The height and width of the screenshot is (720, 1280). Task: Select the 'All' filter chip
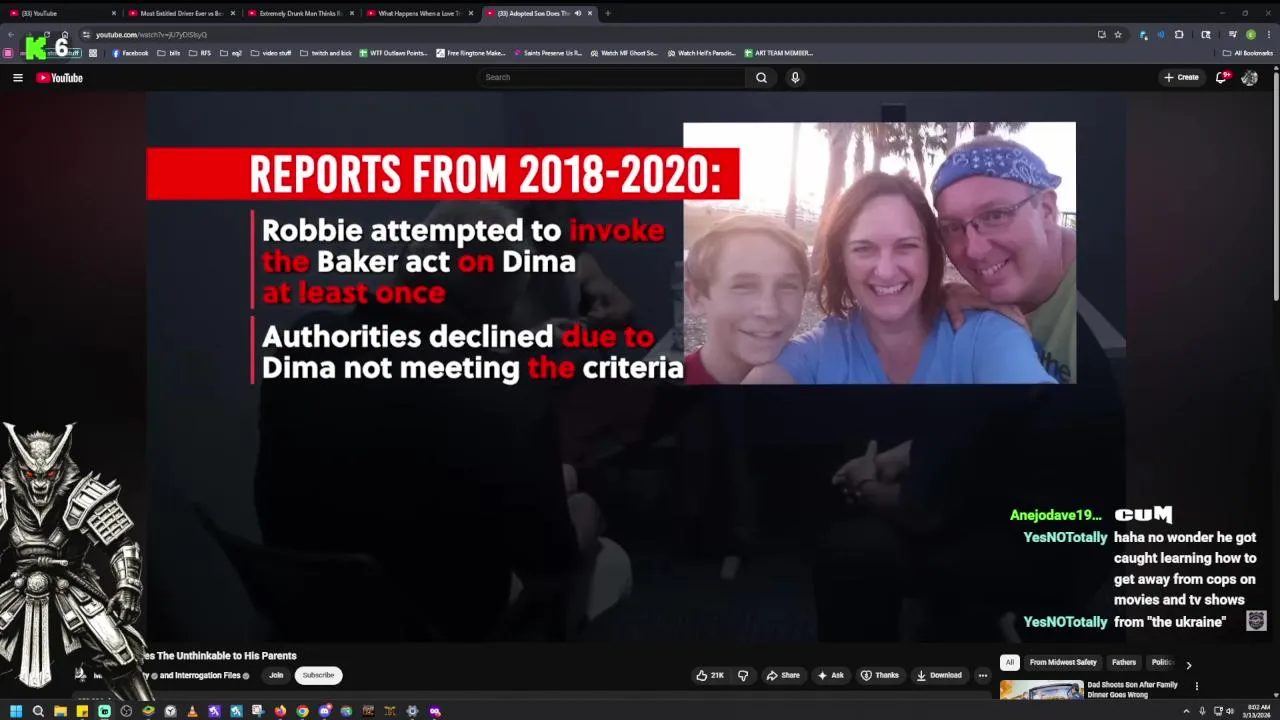click(x=1010, y=662)
